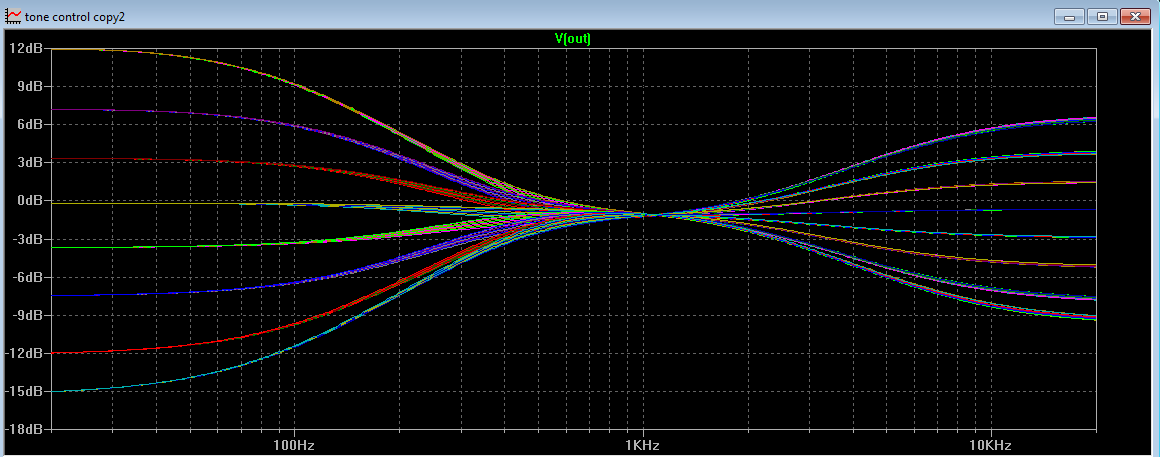Click the 12dB vertical axis label
This screenshot has height=457, width=1160.
pos(27,48)
